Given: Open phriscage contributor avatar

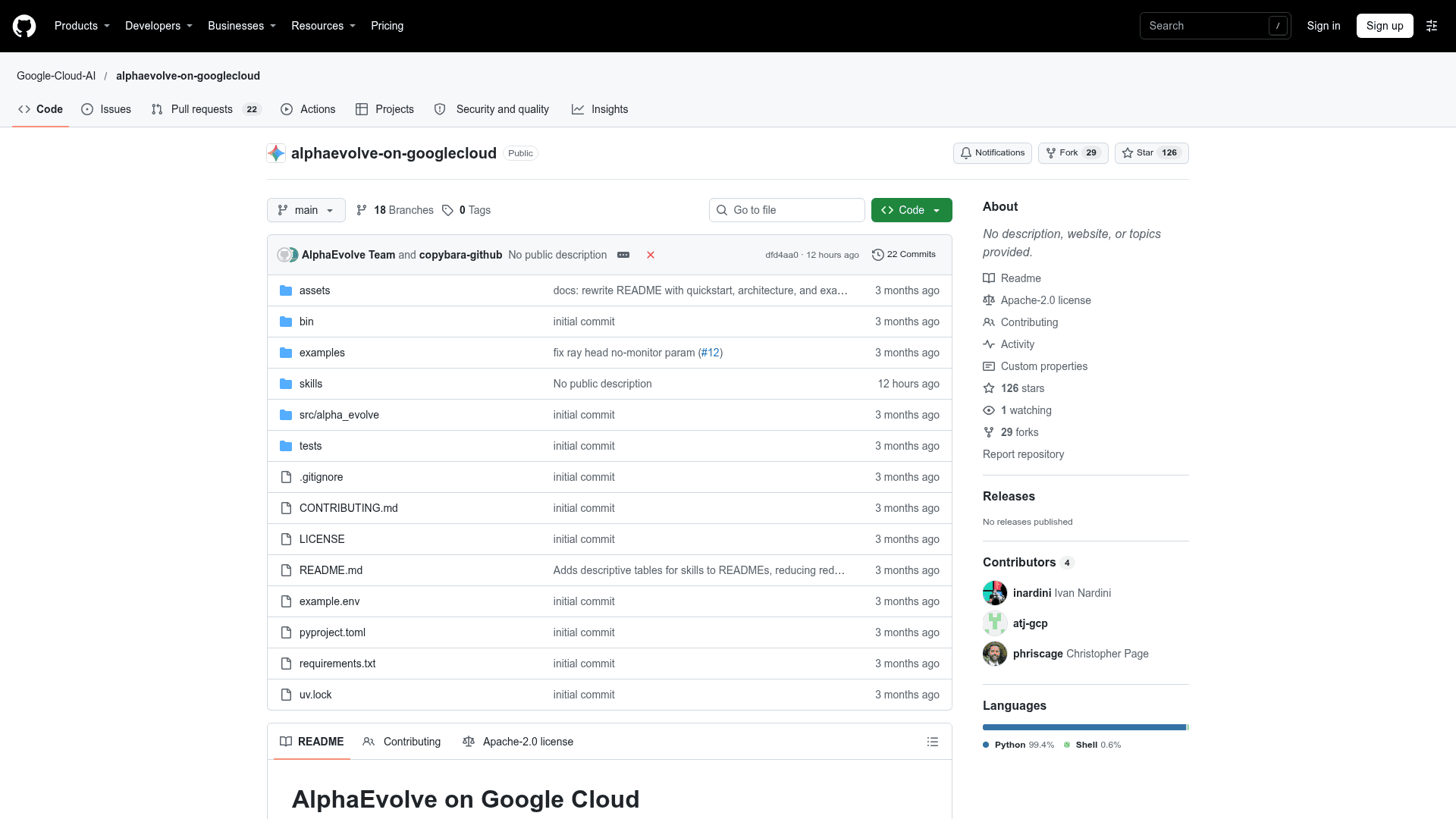Looking at the screenshot, I should [x=995, y=654].
